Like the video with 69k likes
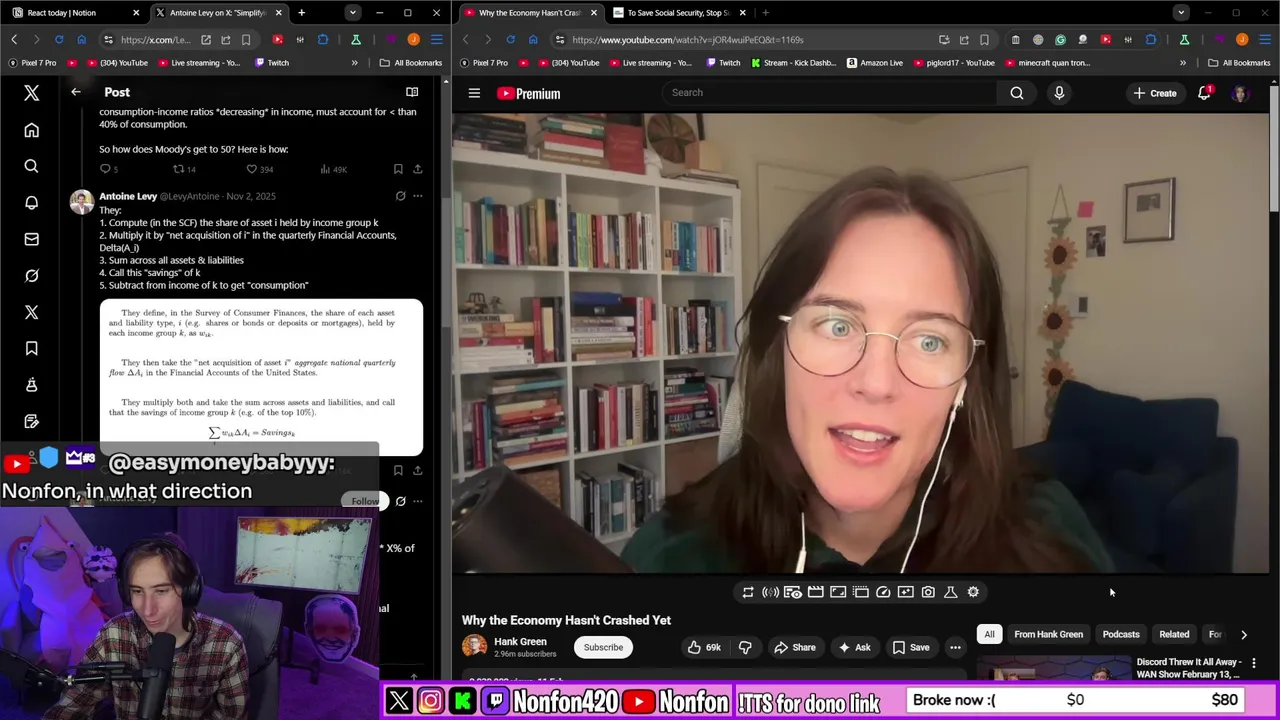 pos(704,647)
